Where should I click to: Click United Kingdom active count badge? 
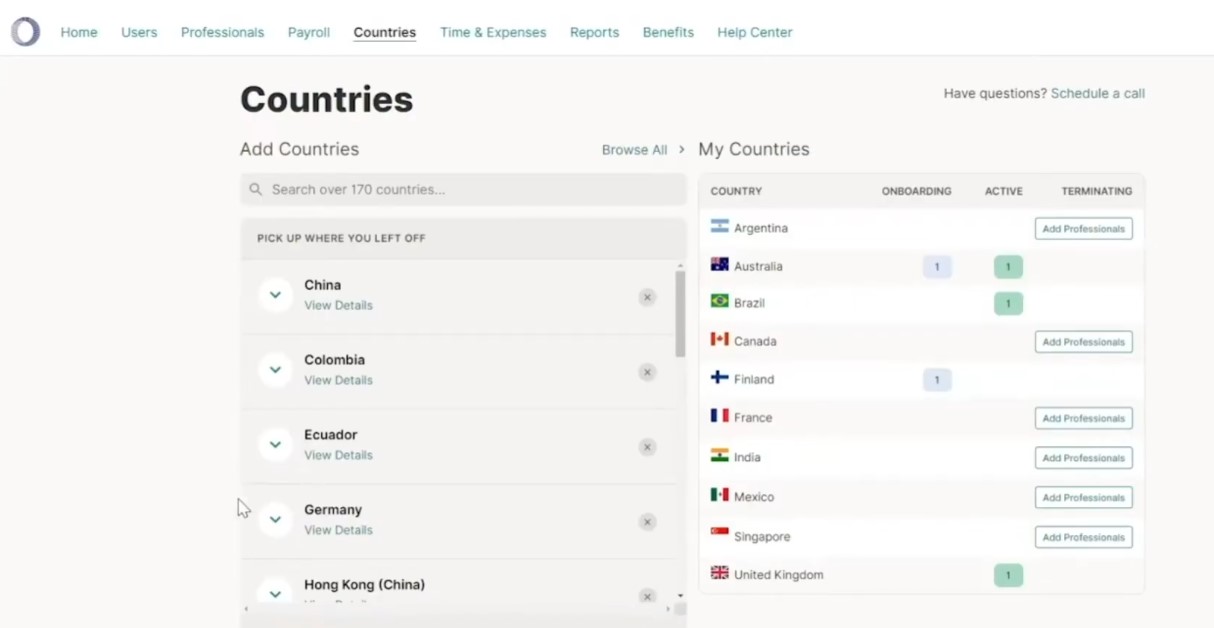(x=1008, y=575)
